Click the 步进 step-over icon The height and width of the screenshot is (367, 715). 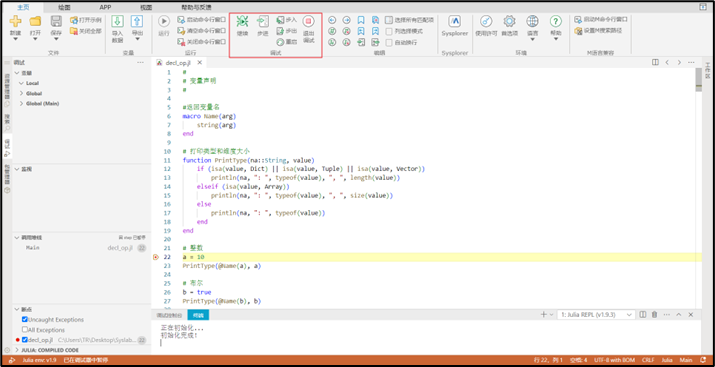(x=263, y=21)
